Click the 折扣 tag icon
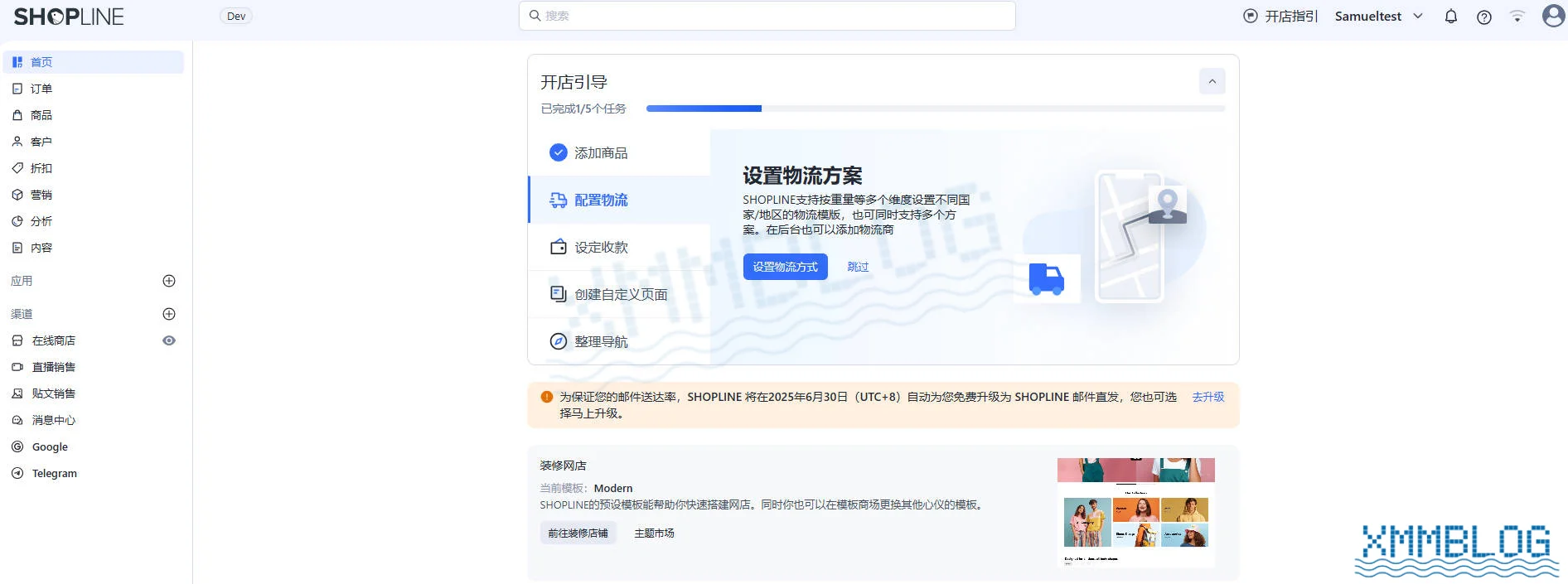This screenshot has width=1568, height=584. pyautogui.click(x=17, y=168)
